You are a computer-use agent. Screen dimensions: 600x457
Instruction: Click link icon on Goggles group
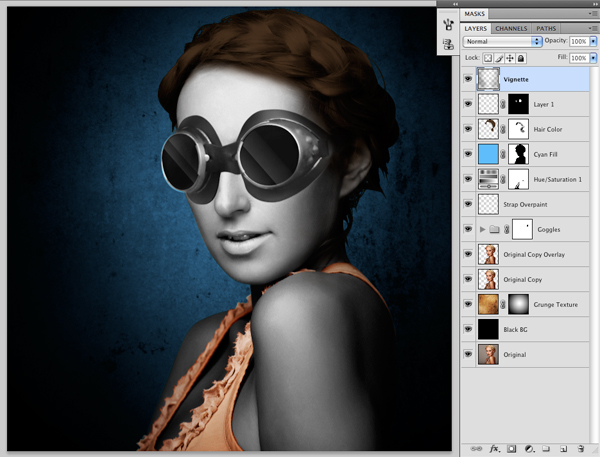click(507, 229)
